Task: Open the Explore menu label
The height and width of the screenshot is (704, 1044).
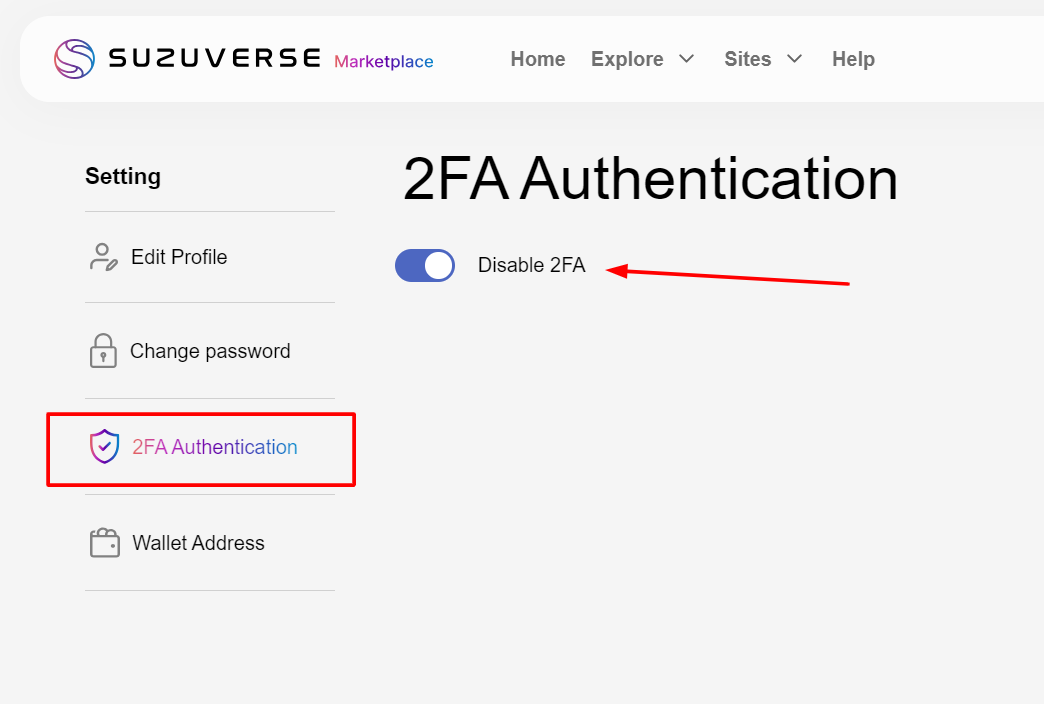Action: [627, 59]
